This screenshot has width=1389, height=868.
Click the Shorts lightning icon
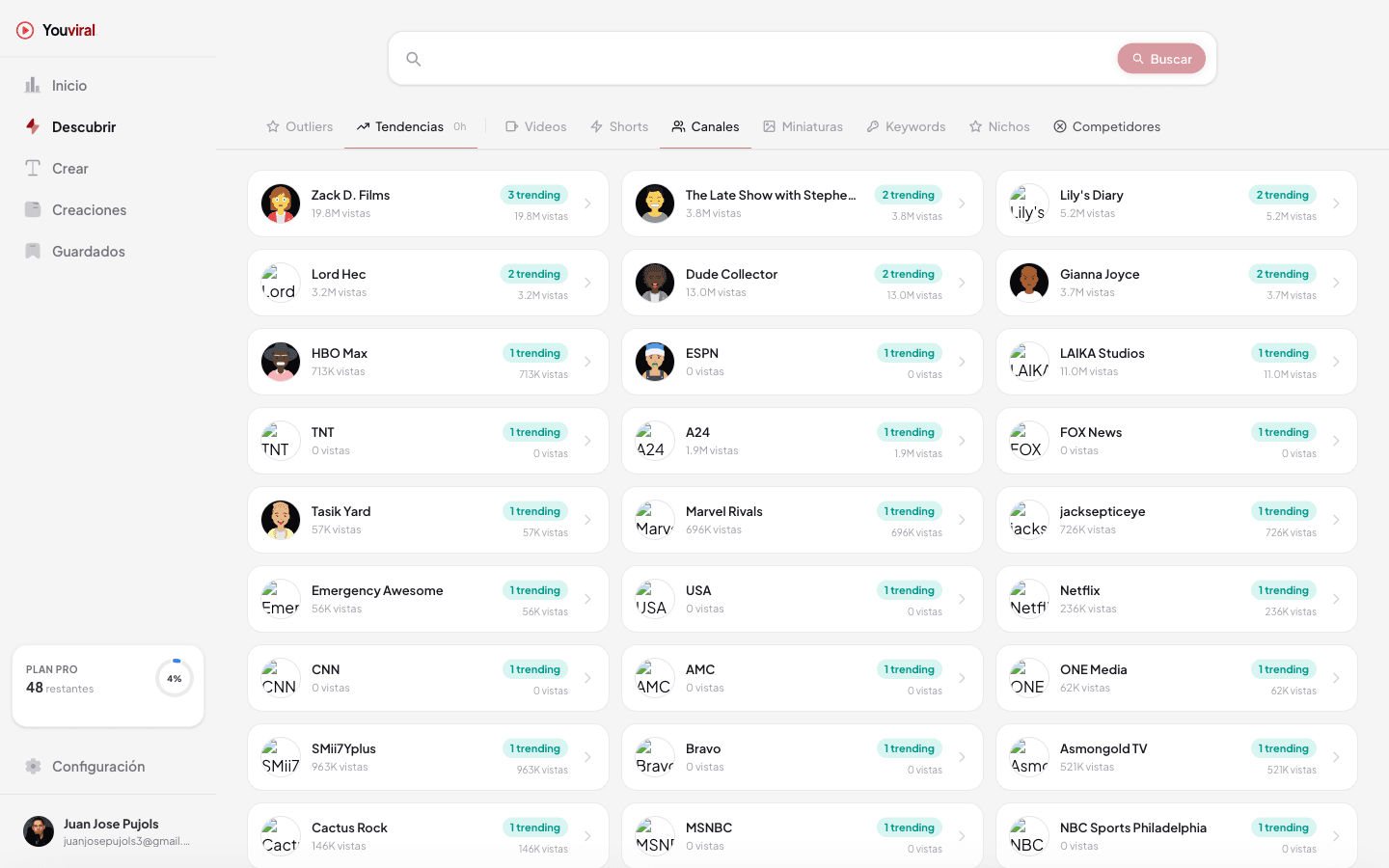tap(597, 126)
